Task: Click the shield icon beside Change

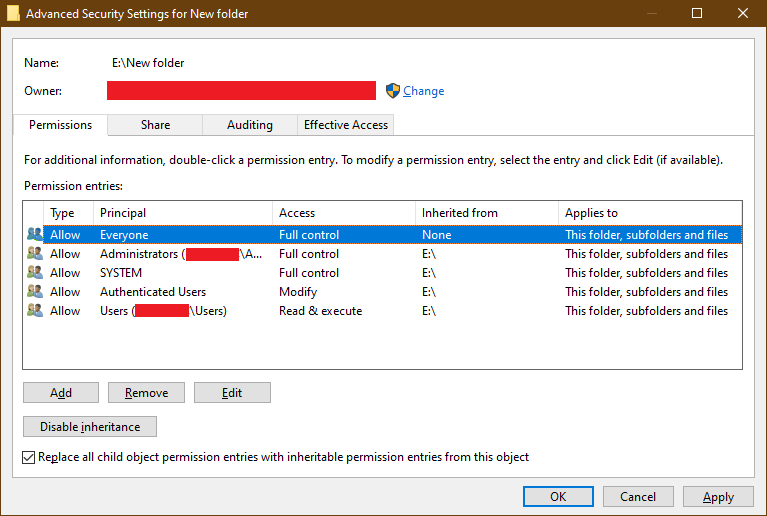Action: [392, 90]
